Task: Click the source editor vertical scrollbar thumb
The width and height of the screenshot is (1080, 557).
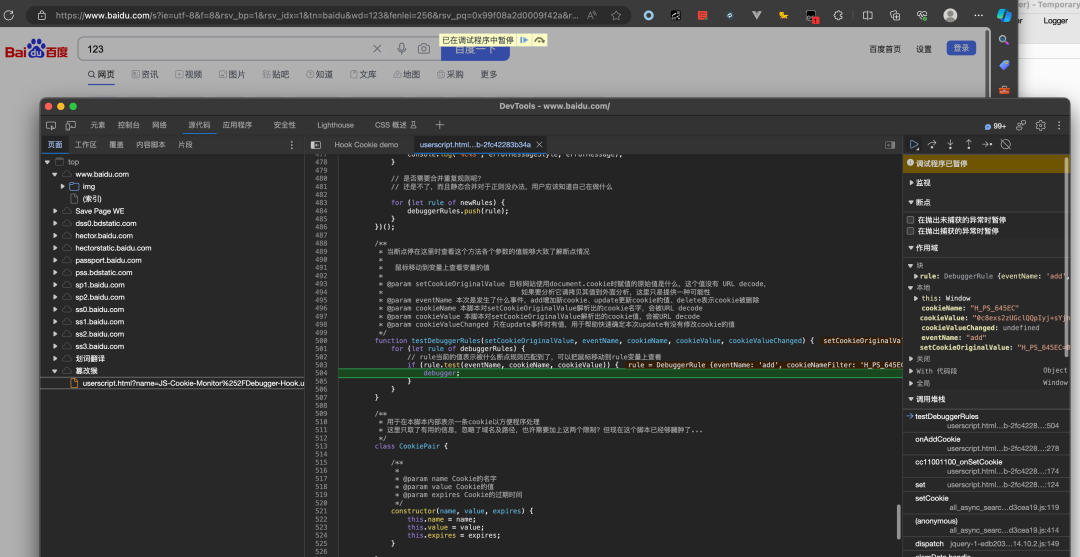Action: point(897,521)
